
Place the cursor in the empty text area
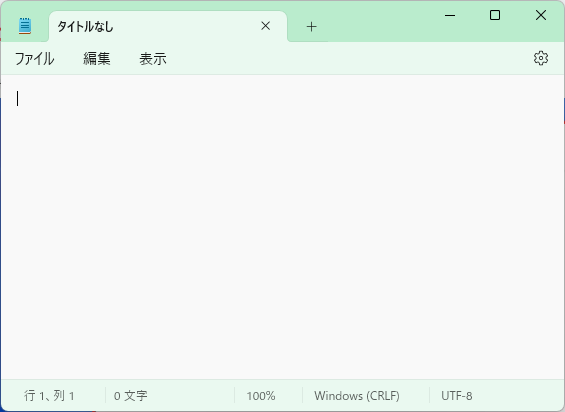pos(282,227)
